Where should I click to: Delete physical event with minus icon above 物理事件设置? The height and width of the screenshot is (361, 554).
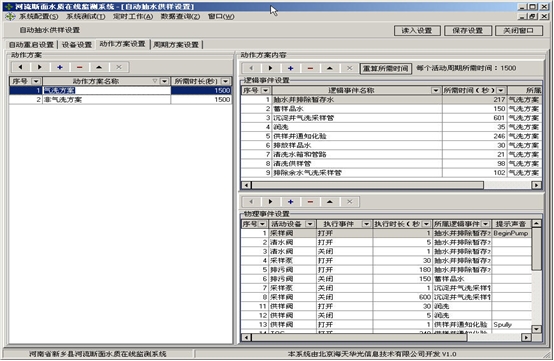click(x=310, y=202)
